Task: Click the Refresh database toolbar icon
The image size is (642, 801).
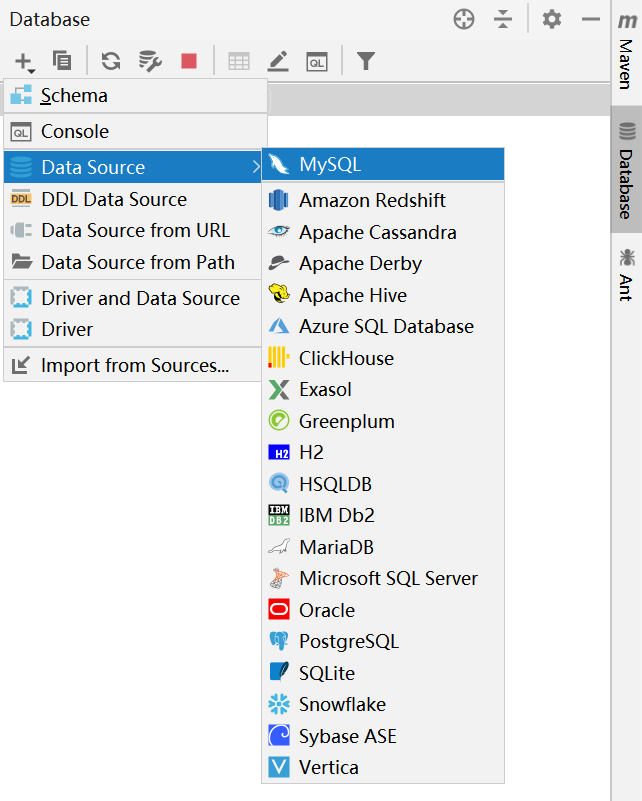Action: (111, 61)
